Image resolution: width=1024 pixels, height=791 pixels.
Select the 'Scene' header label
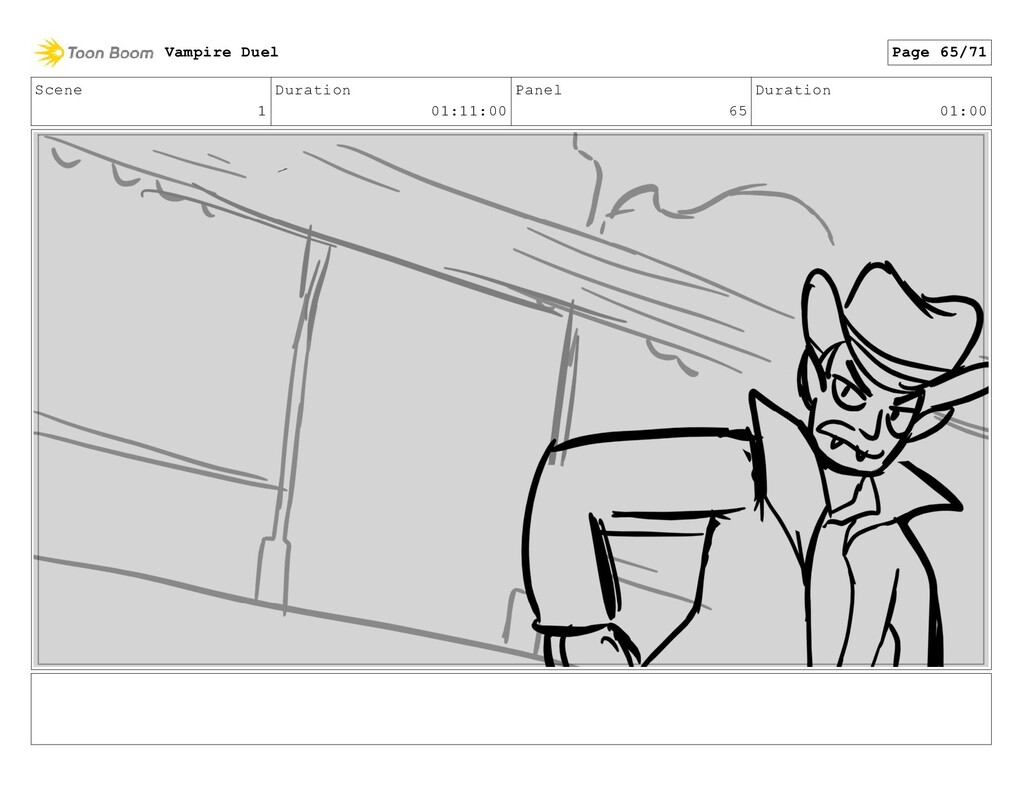click(59, 90)
